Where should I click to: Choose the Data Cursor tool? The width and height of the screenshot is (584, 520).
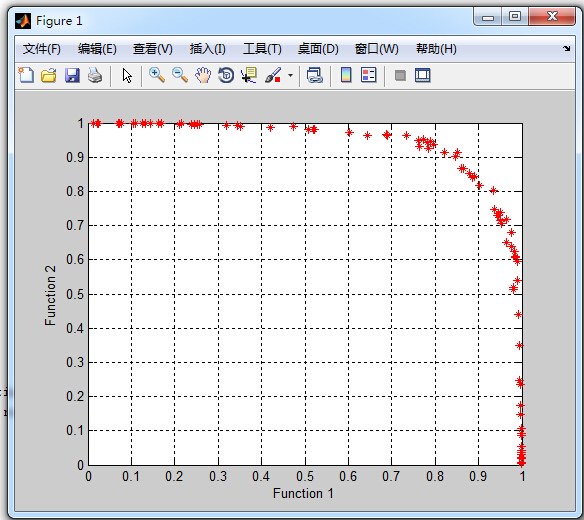[x=249, y=75]
